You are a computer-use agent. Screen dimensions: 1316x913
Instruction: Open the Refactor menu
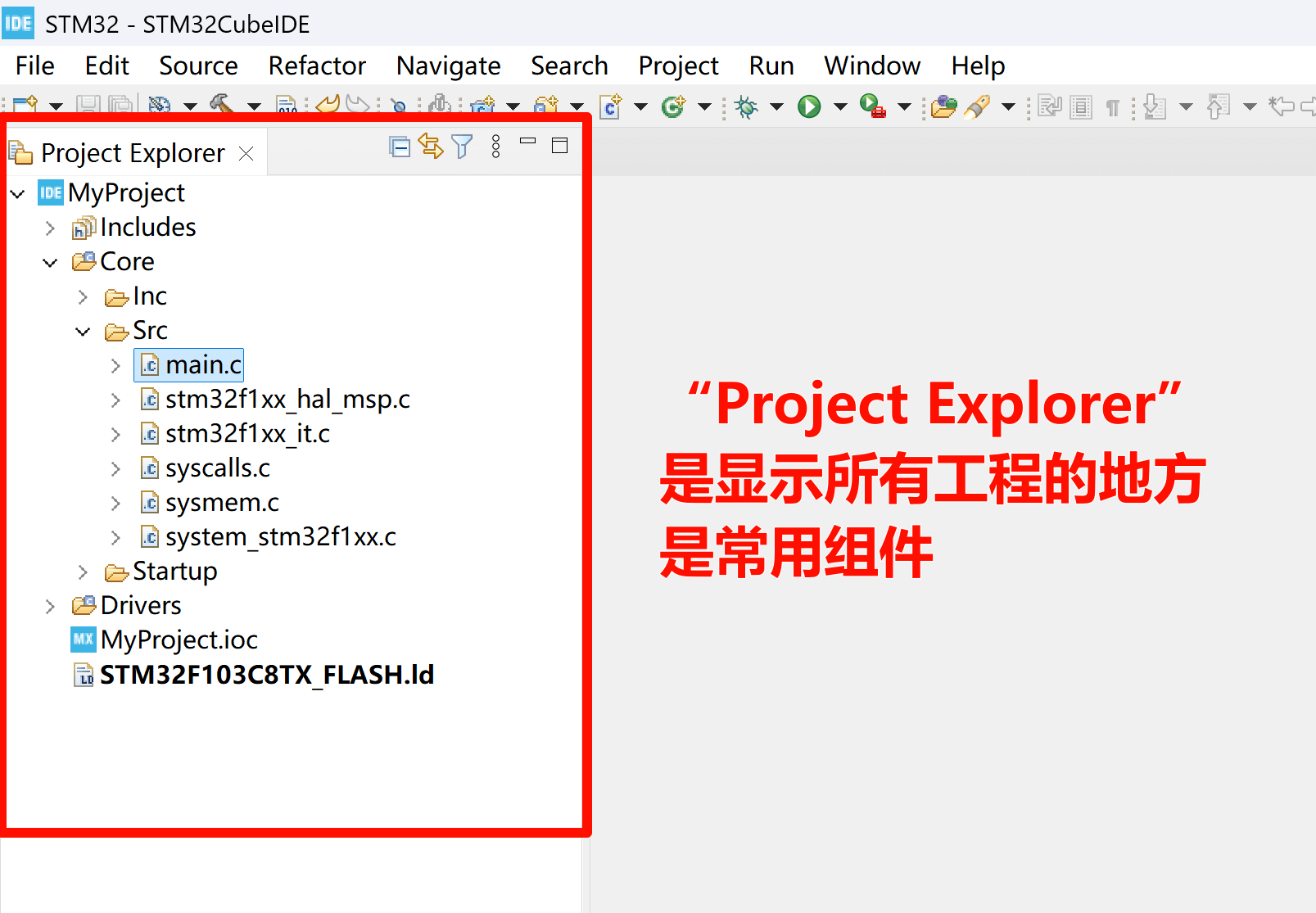click(317, 66)
